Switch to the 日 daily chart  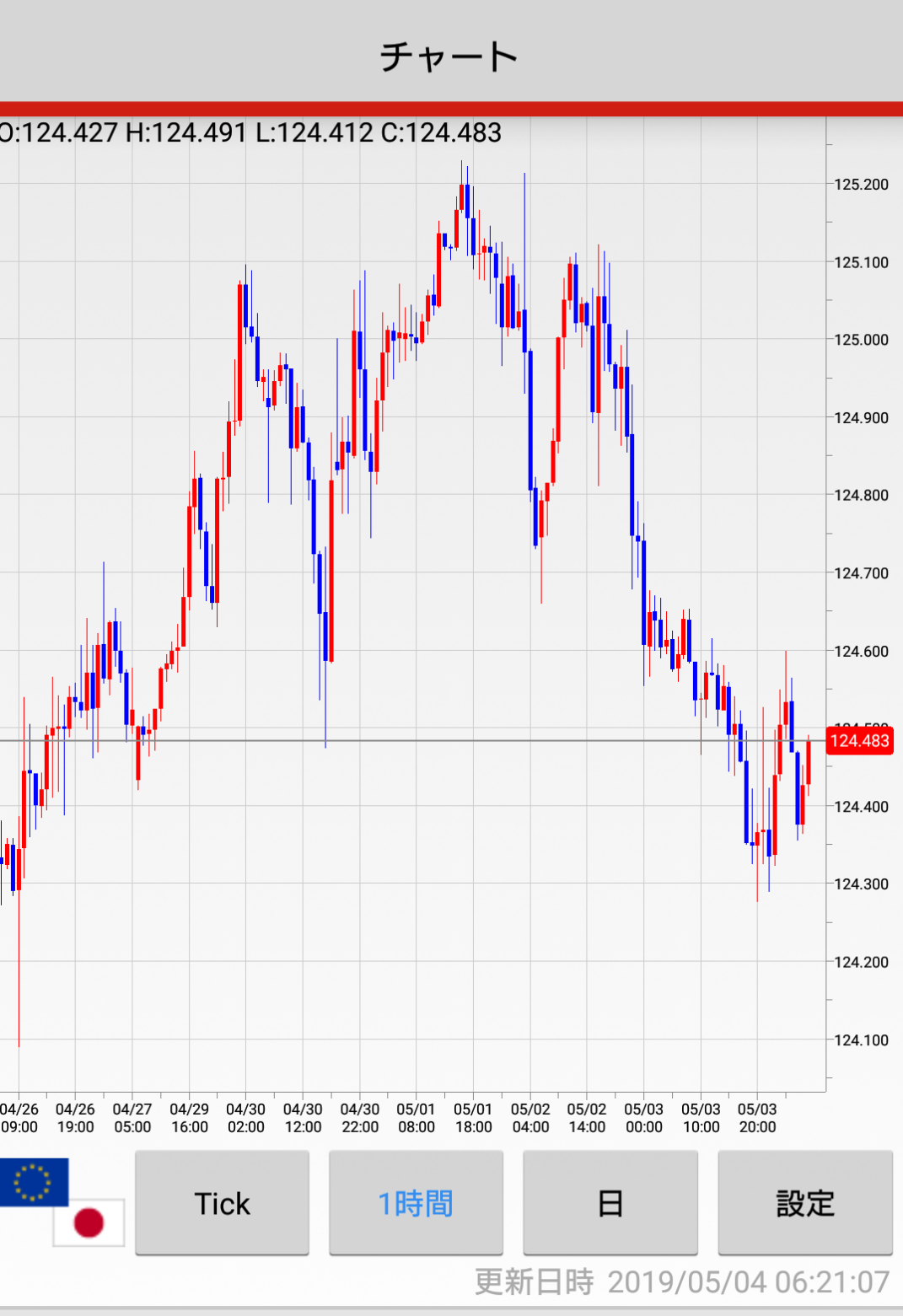[610, 1203]
